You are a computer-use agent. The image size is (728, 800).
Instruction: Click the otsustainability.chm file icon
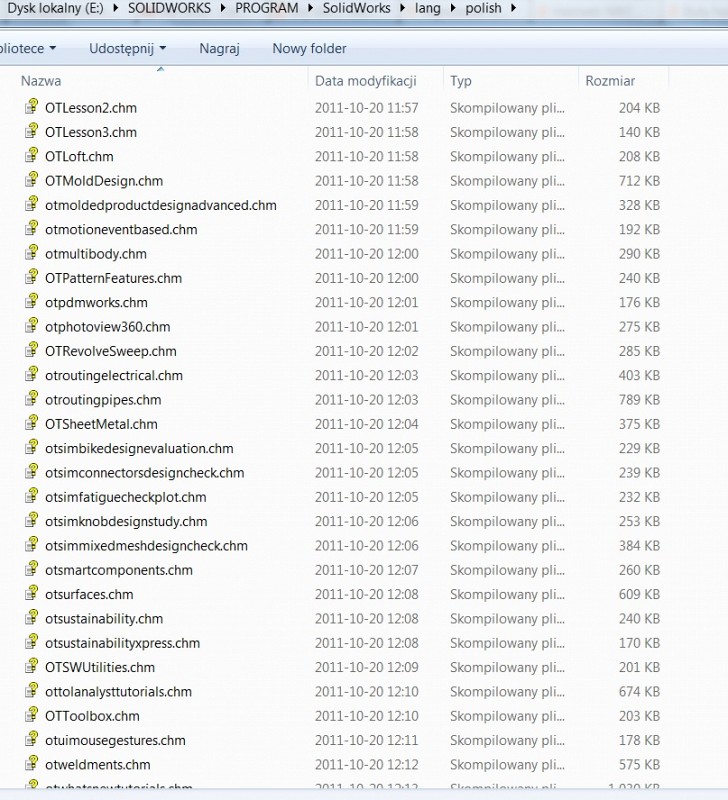click(32, 617)
